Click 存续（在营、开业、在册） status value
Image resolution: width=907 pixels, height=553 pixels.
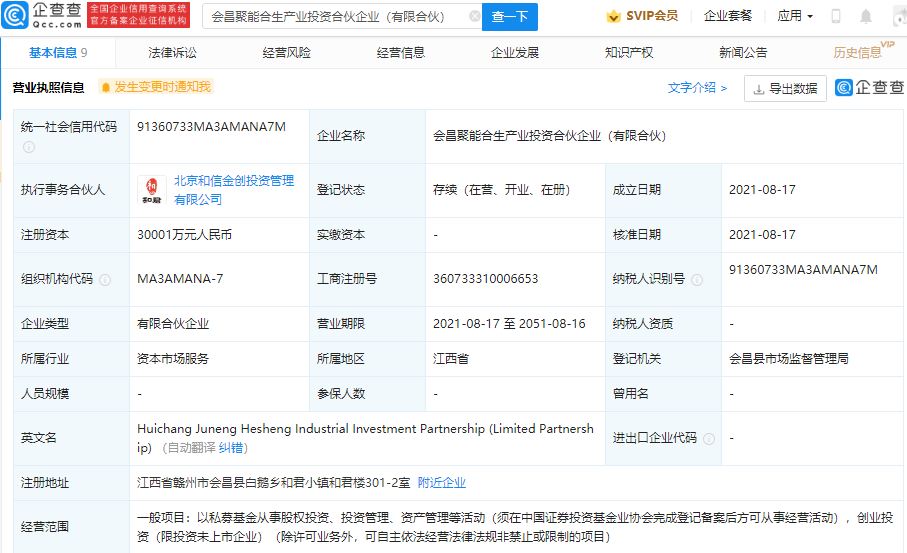coord(502,190)
